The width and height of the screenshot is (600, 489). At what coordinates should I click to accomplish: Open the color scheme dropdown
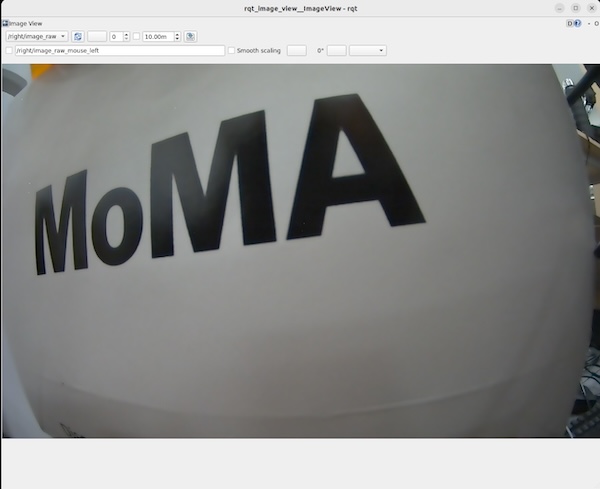(368, 51)
